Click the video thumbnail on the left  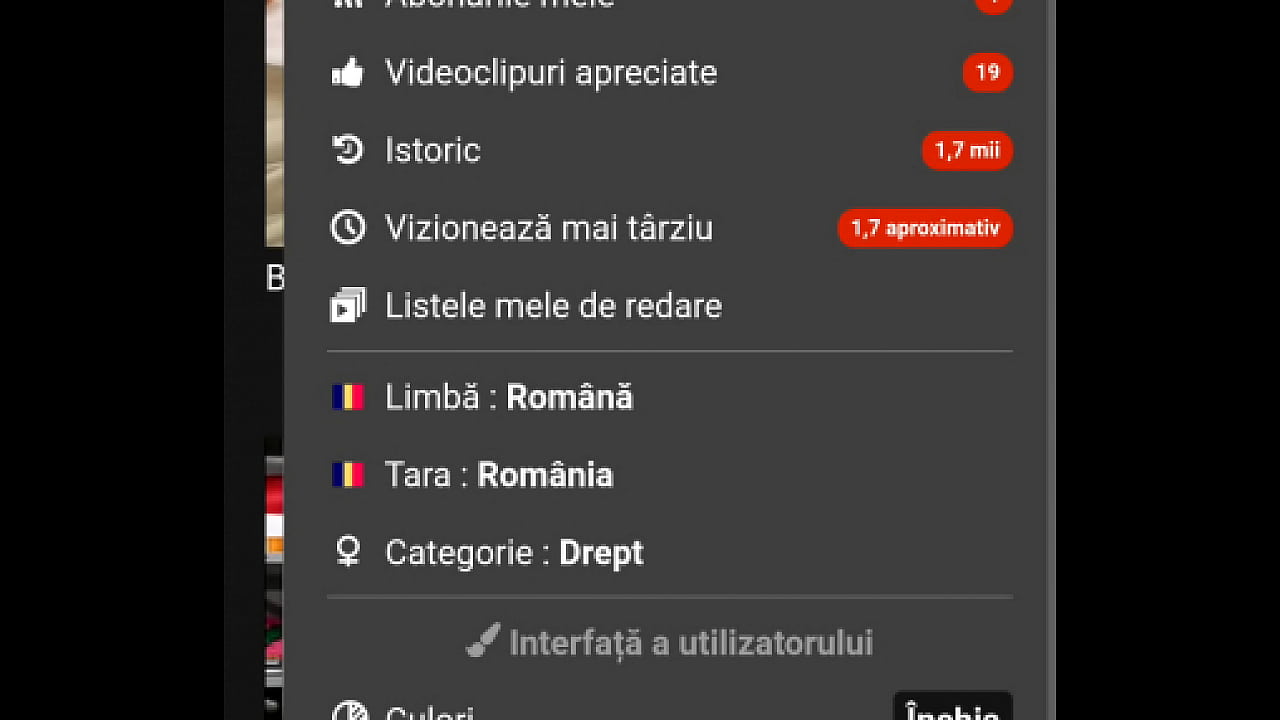[275, 120]
